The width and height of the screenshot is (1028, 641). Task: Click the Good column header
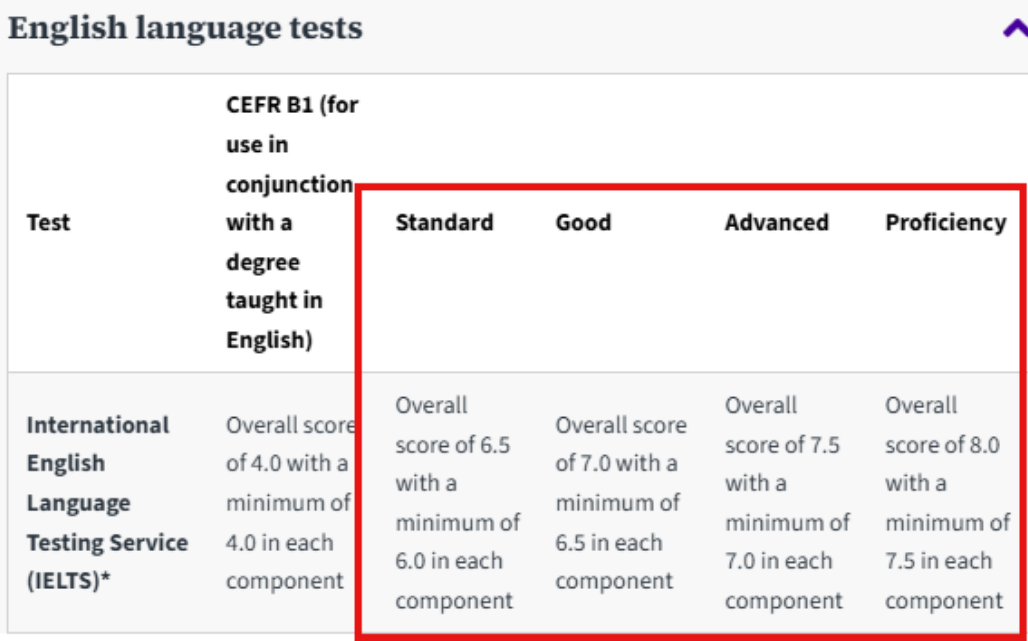[x=583, y=222]
